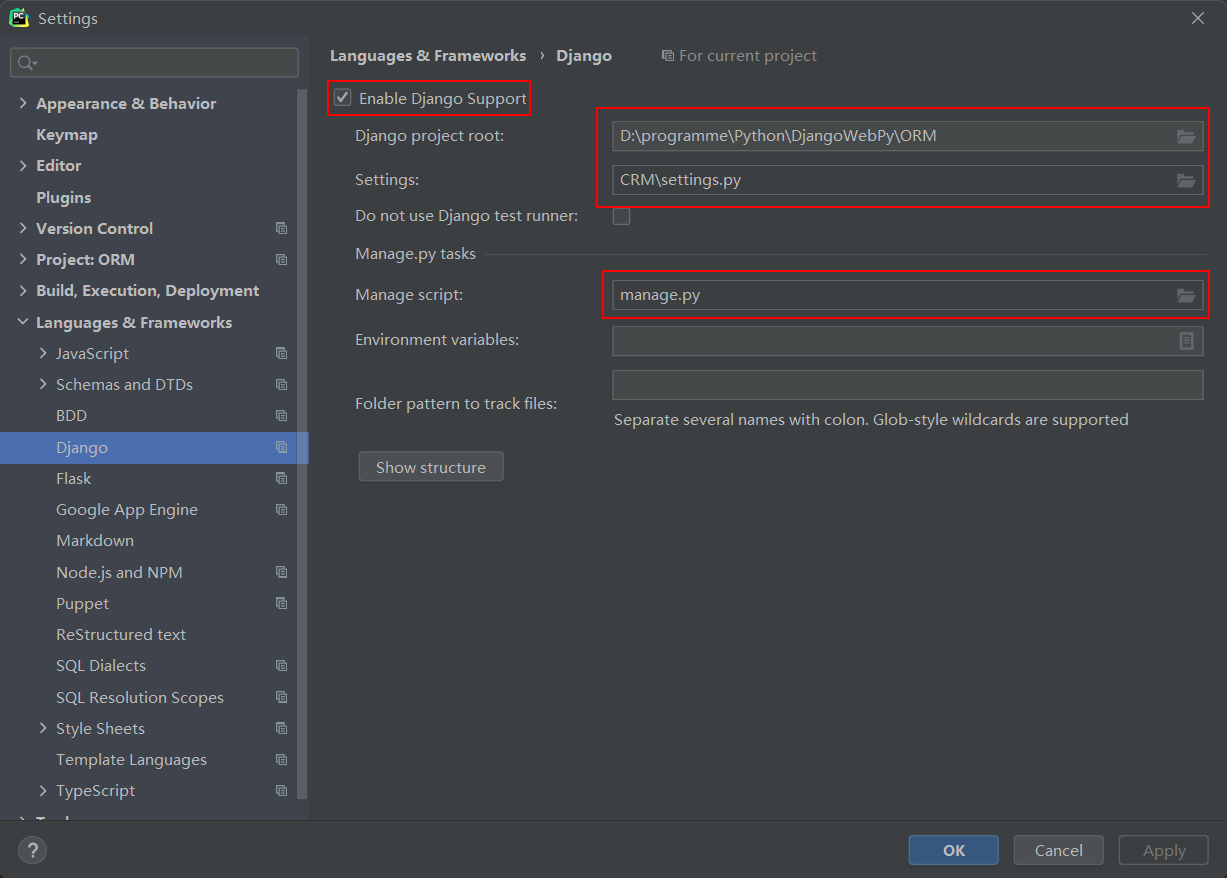Click project-level icon beside Puppet
The height and width of the screenshot is (878, 1227).
(x=281, y=604)
